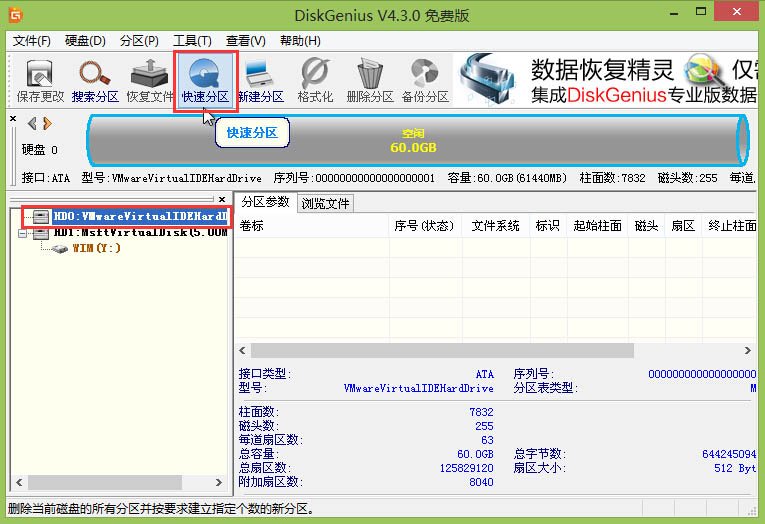Collapse the HD1:MsftVirtualDisk tree node
Viewport: 765px width, 524px height.
tap(23, 232)
